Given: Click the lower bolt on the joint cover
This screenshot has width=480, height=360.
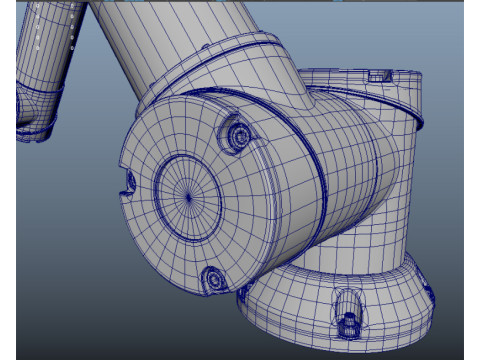Looking at the screenshot, I should pos(214,279).
